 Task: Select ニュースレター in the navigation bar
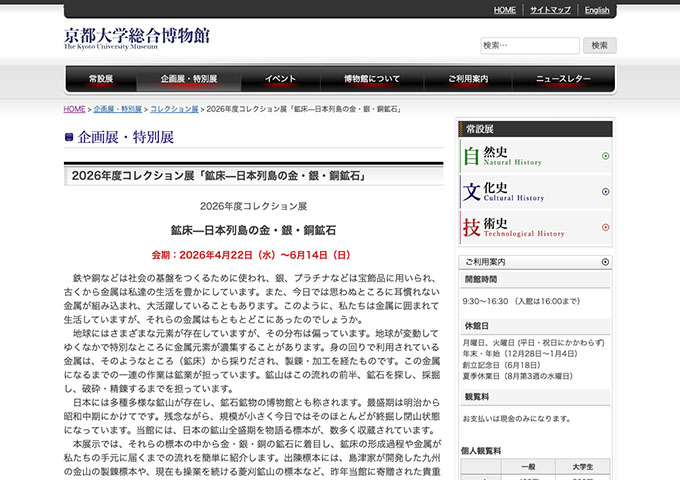(x=563, y=79)
